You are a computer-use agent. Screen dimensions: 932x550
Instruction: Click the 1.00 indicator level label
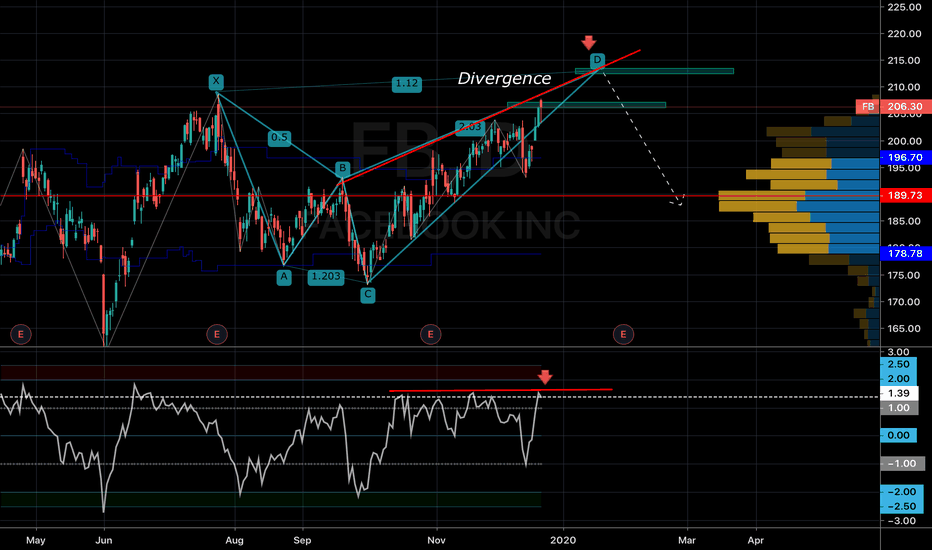point(899,408)
